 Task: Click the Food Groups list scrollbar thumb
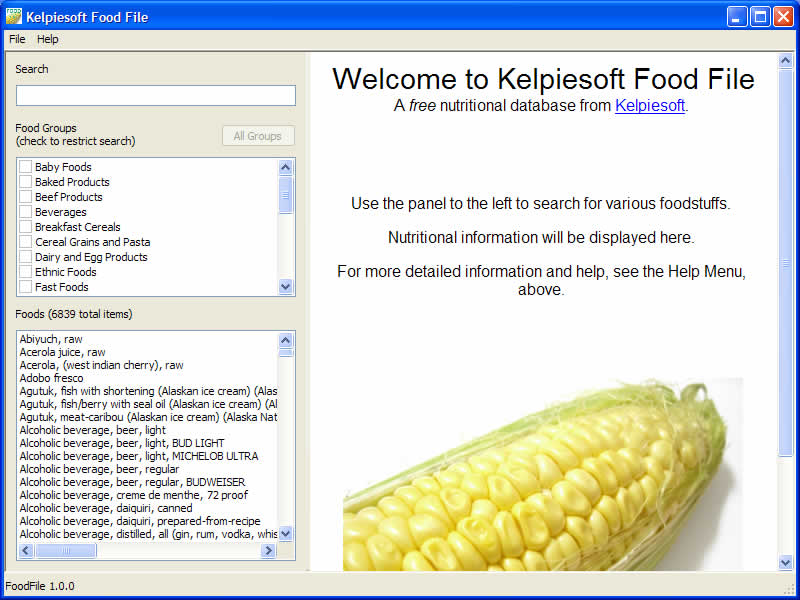[286, 195]
